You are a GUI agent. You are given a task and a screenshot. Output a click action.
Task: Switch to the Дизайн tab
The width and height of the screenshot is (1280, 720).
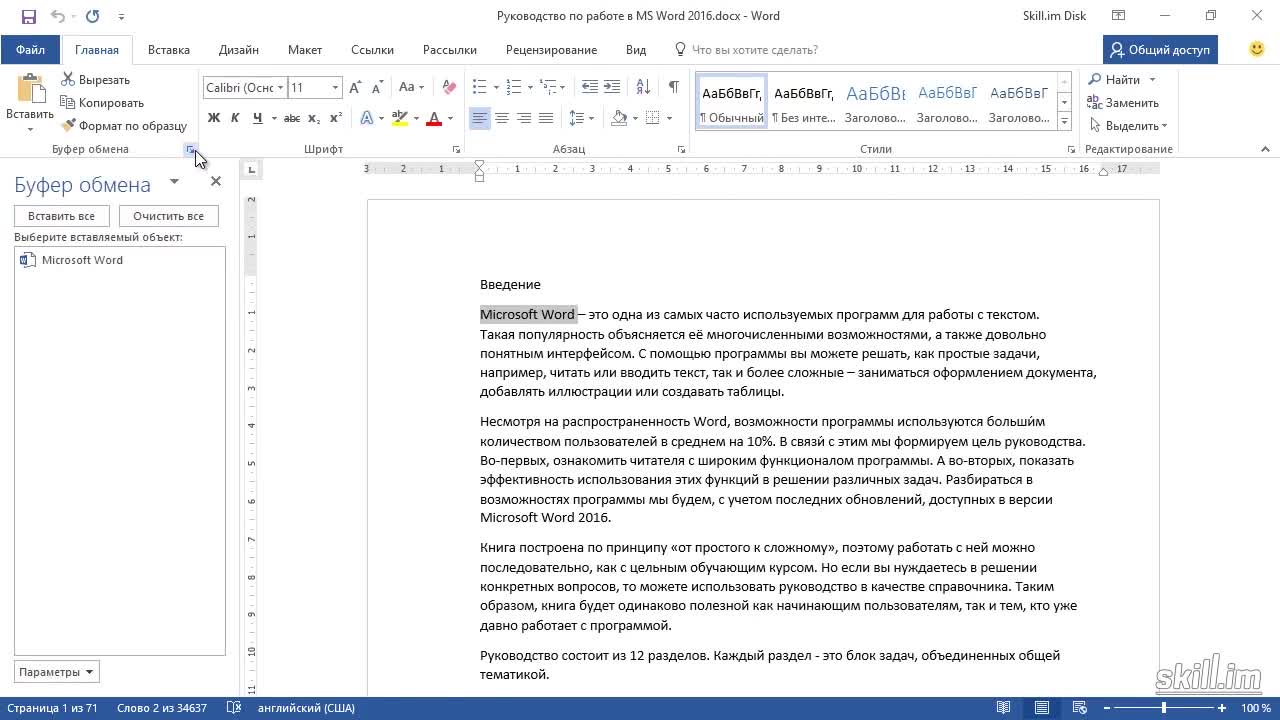click(x=239, y=49)
